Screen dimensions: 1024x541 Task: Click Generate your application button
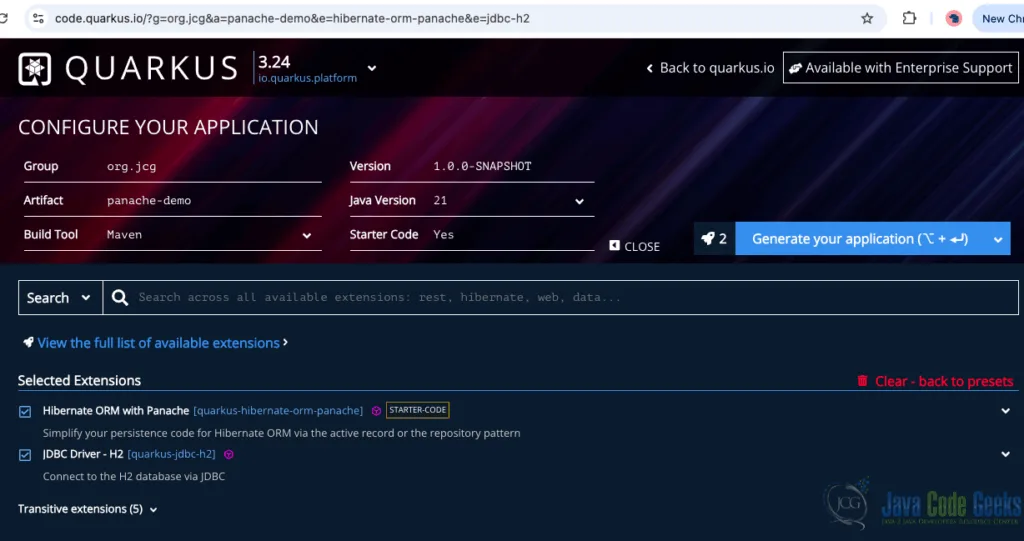tap(861, 239)
